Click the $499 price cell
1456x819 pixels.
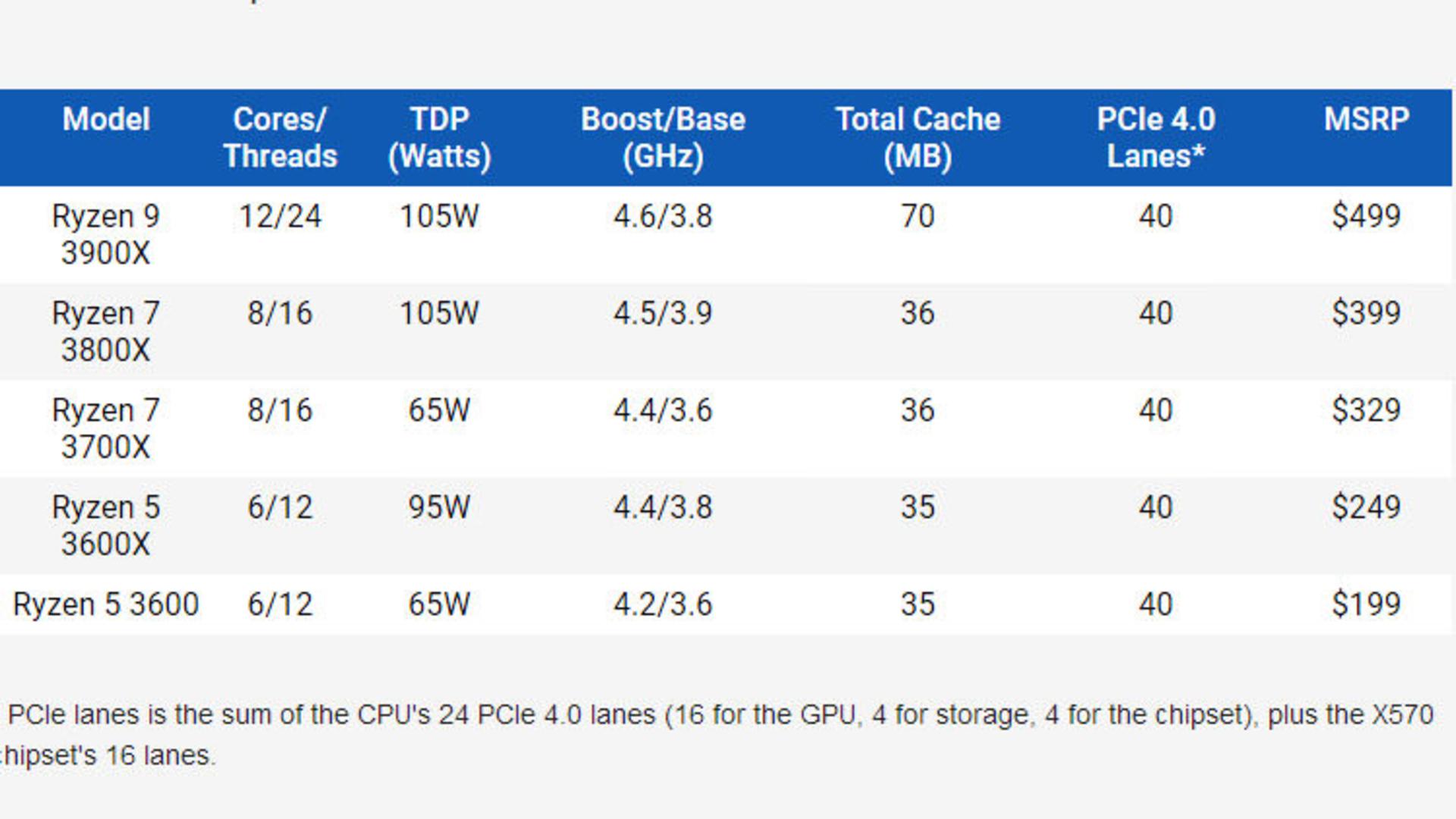[x=1366, y=217]
